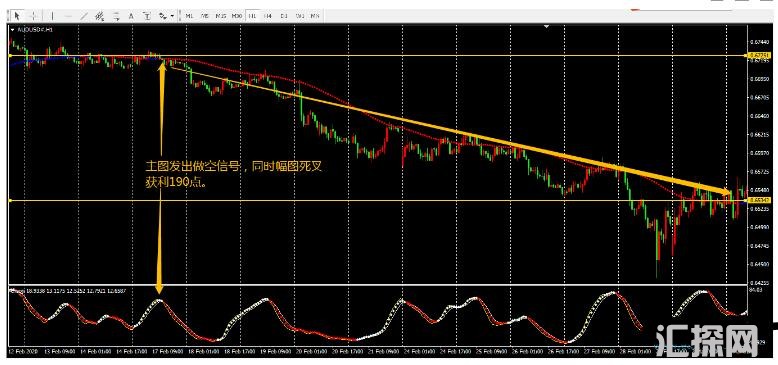The image size is (778, 365).
Task: Expand the AUDUSD,H1 chart title triangle
Action: pyautogui.click(x=12, y=30)
